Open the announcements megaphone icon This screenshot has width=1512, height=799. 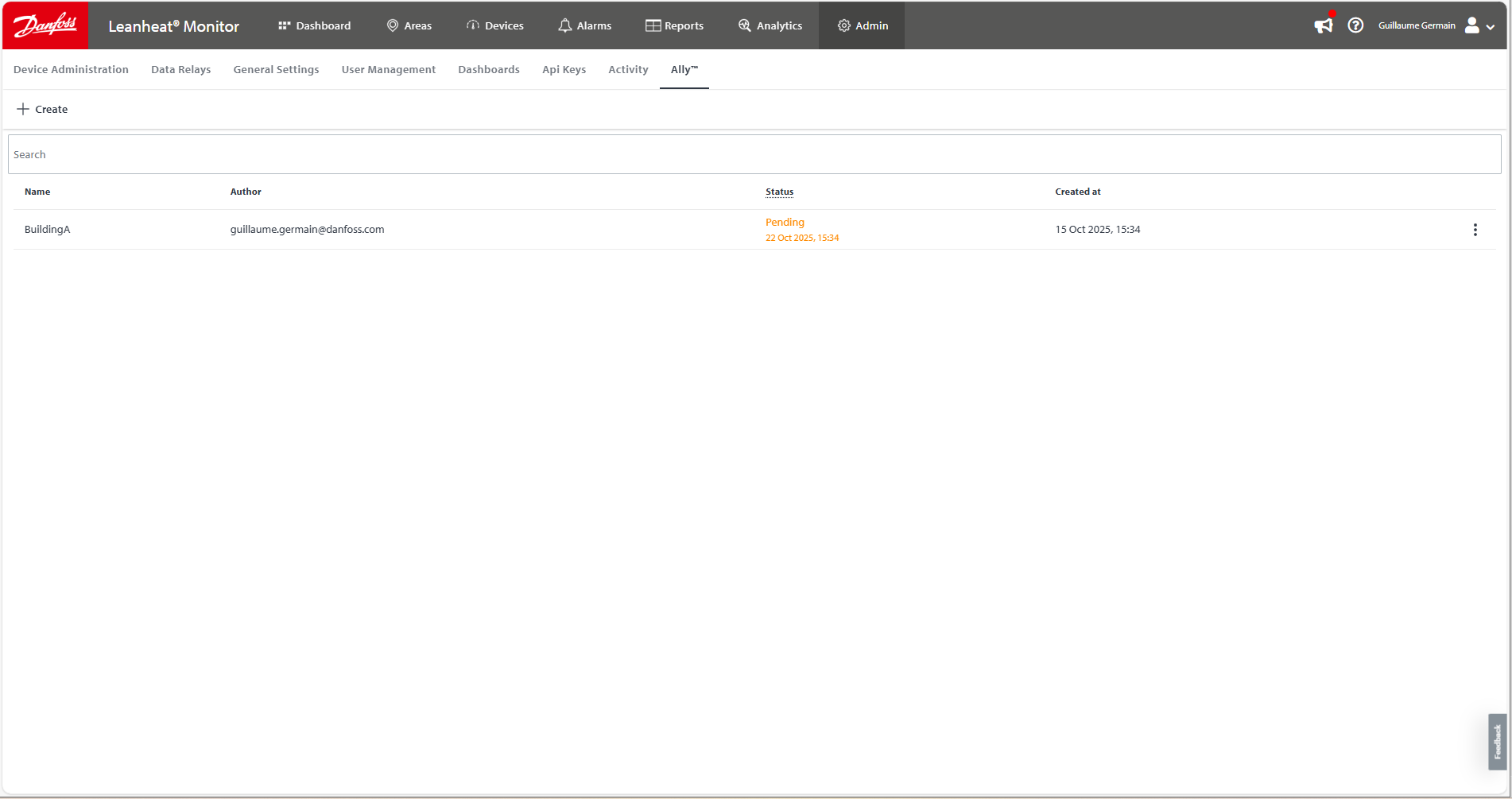pos(1323,25)
